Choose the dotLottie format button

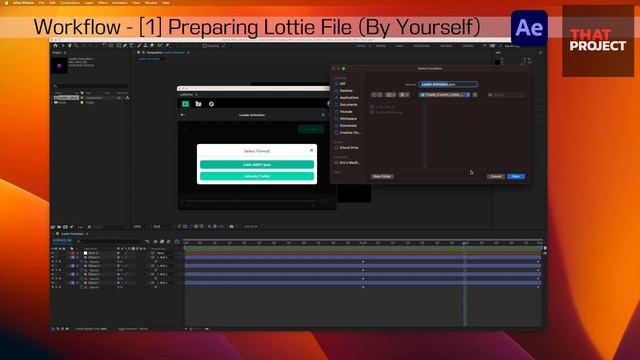click(257, 176)
